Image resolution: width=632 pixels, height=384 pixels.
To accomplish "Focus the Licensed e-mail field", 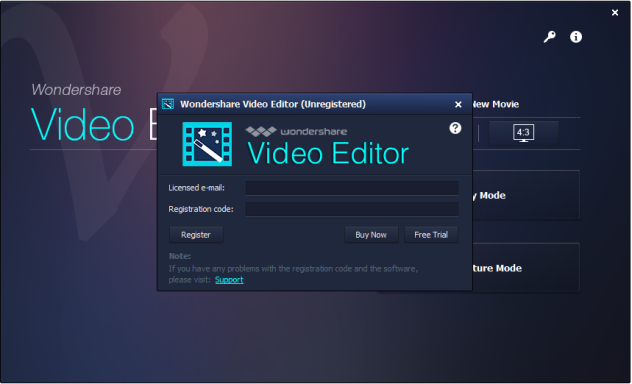I will pos(352,188).
